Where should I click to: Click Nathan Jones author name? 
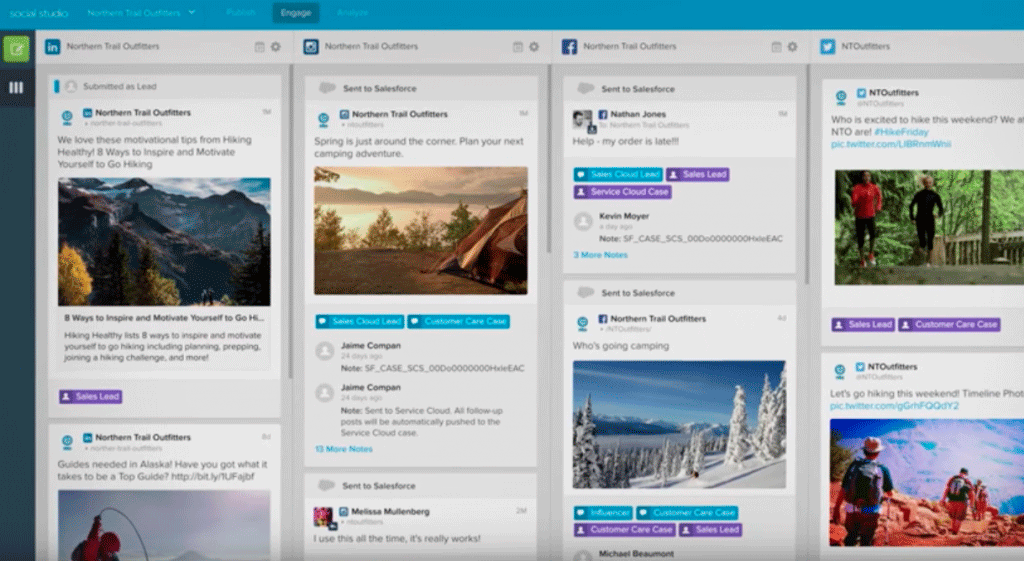(638, 114)
